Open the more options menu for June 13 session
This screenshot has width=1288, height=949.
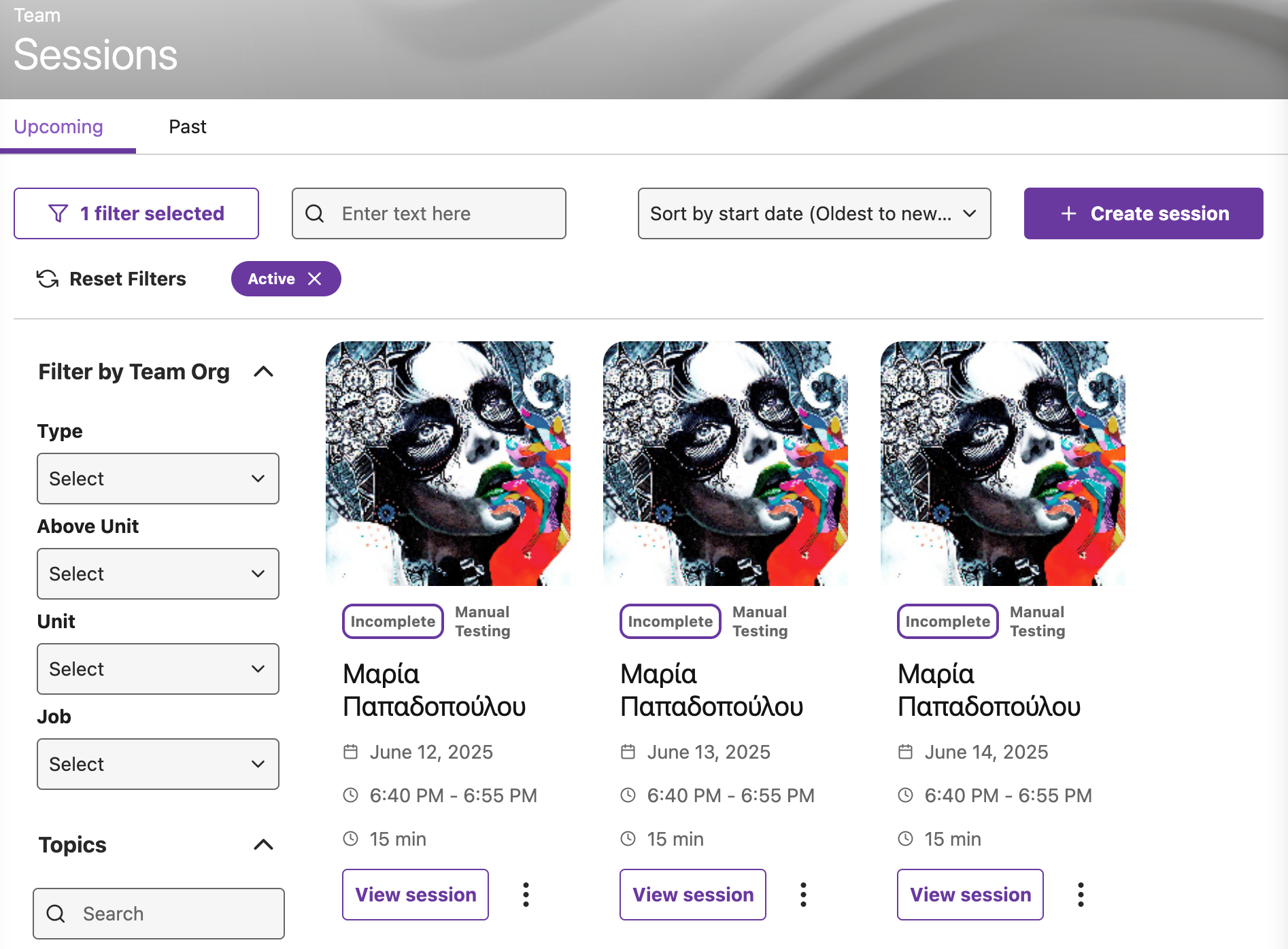[x=803, y=895]
